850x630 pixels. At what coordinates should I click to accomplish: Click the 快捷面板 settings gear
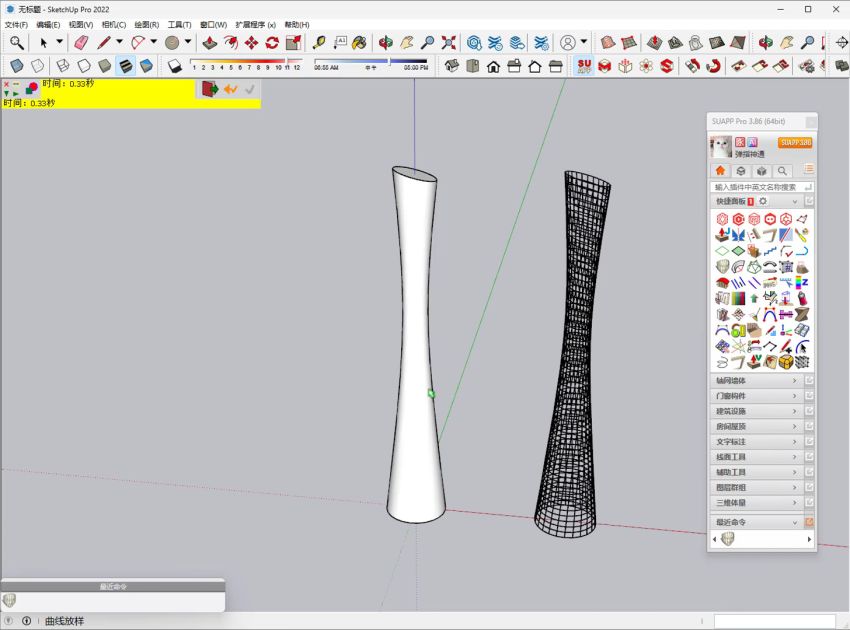pos(763,201)
